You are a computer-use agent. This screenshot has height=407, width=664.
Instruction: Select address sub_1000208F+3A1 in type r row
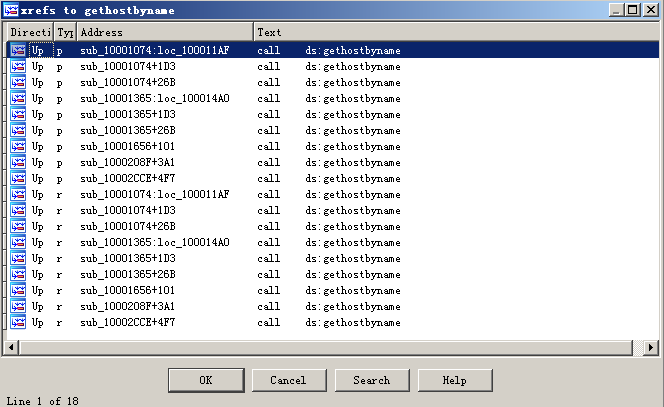point(127,306)
